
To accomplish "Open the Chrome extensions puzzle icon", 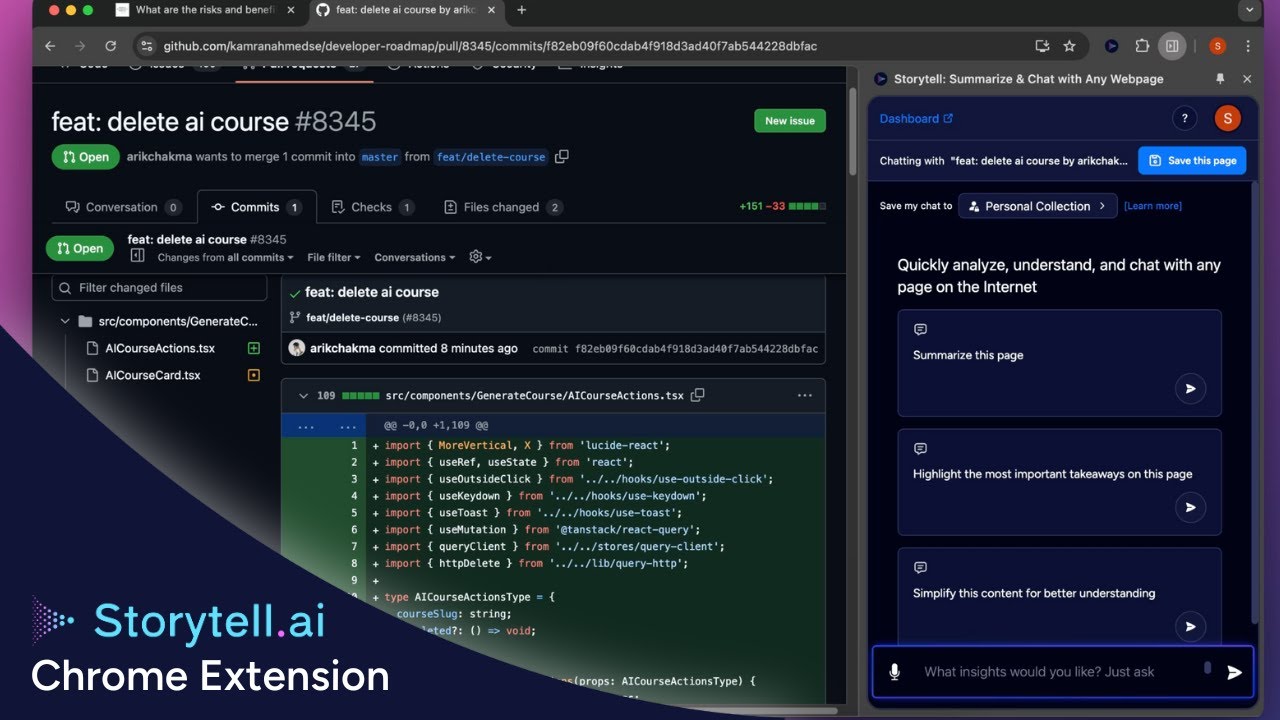I will pos(1142,46).
